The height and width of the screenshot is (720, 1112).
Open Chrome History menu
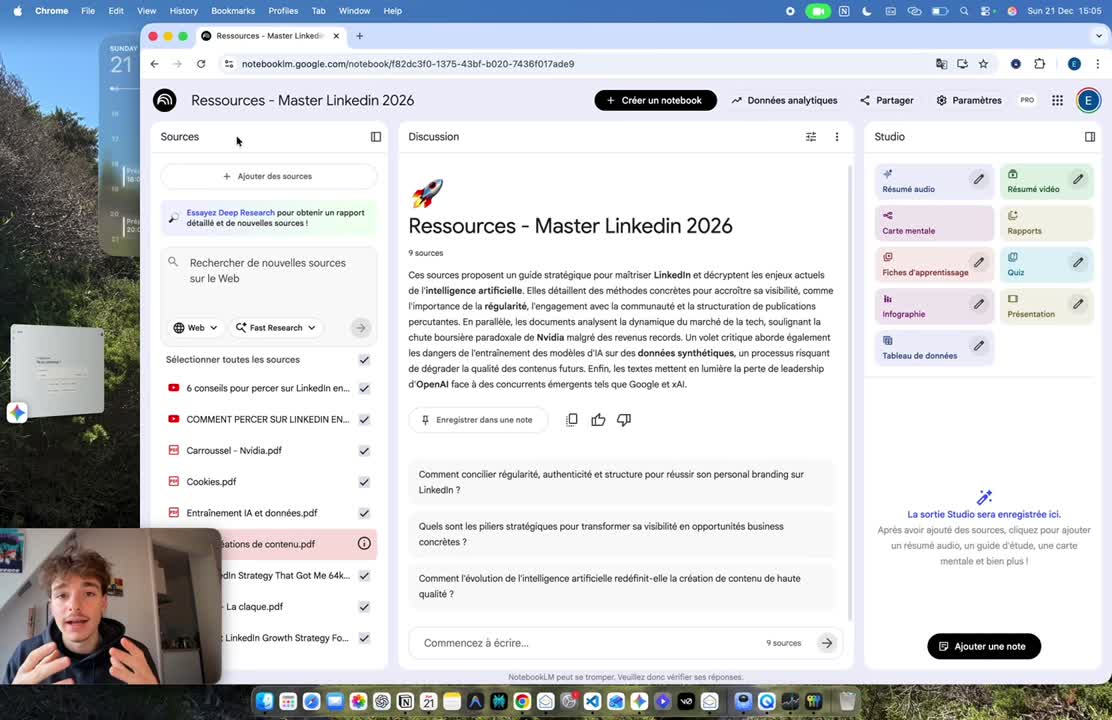tap(184, 11)
